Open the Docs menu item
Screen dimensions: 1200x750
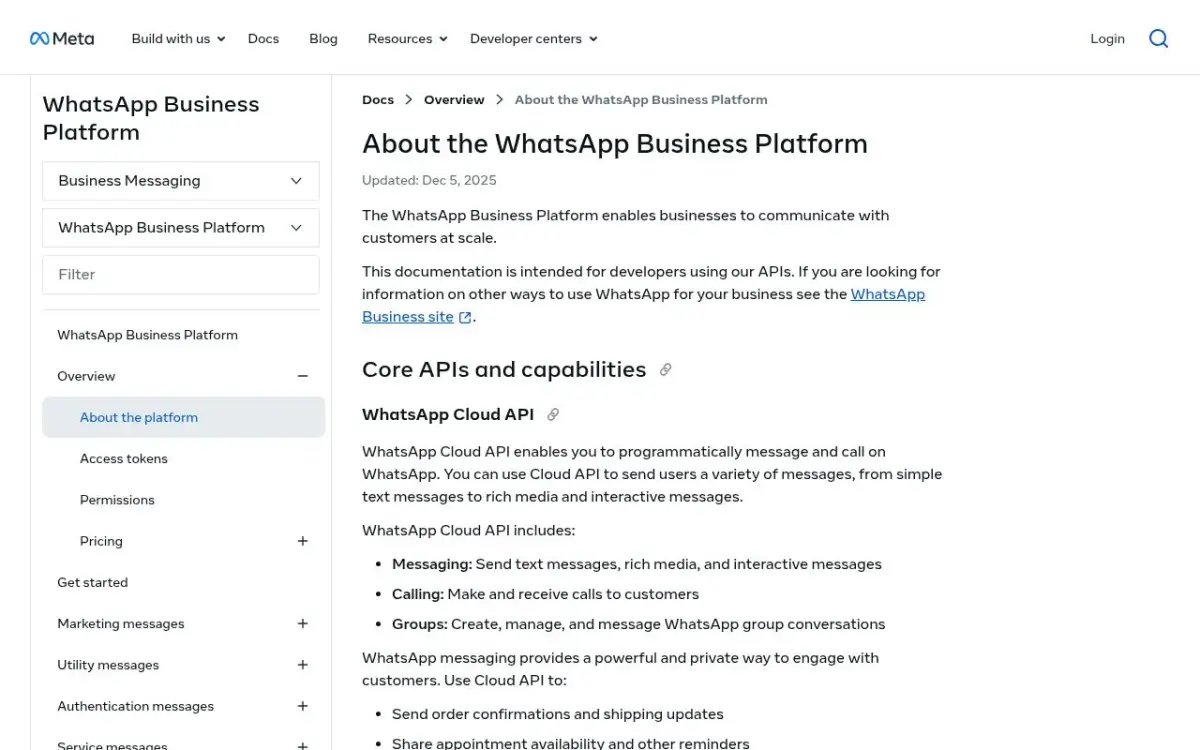[x=263, y=38]
